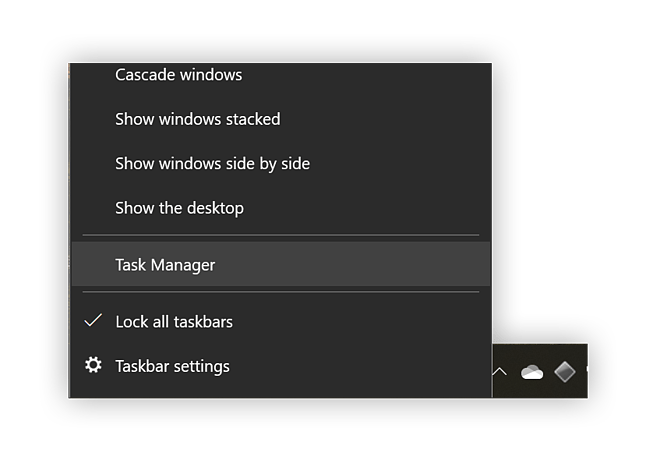Click the gear icon beside Taskbar settings

(93, 366)
